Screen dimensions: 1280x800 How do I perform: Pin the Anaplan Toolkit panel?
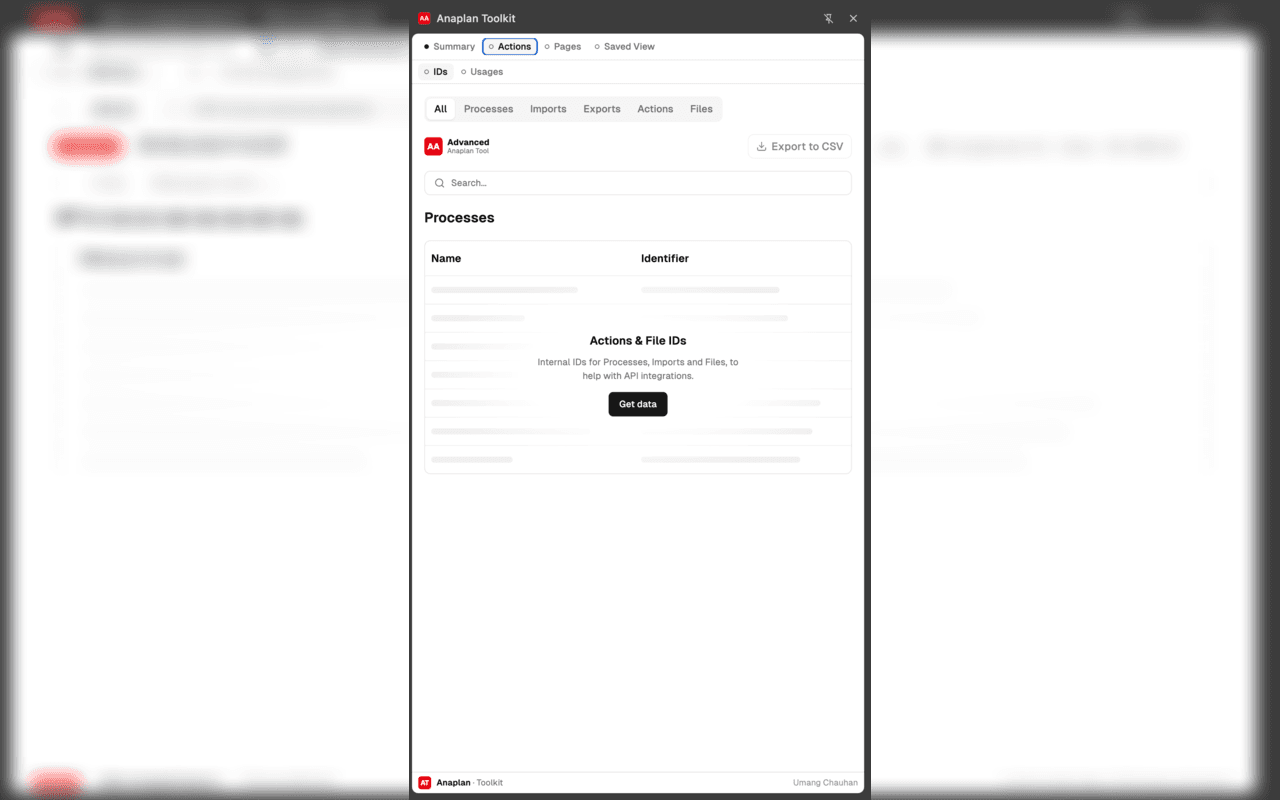pos(828,18)
